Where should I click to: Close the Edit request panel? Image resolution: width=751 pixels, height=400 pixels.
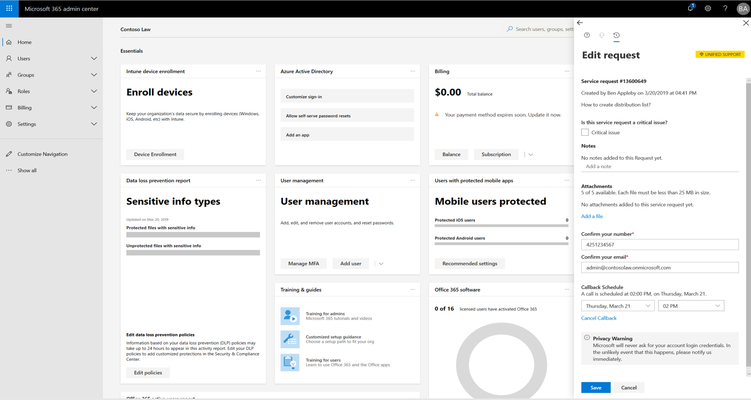click(746, 23)
